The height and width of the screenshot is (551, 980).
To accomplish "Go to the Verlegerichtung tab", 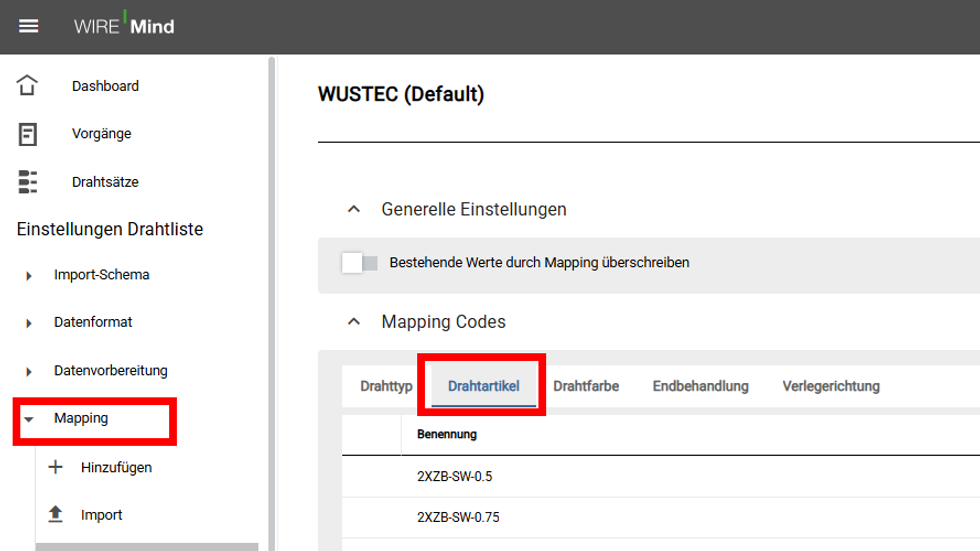I will [830, 386].
